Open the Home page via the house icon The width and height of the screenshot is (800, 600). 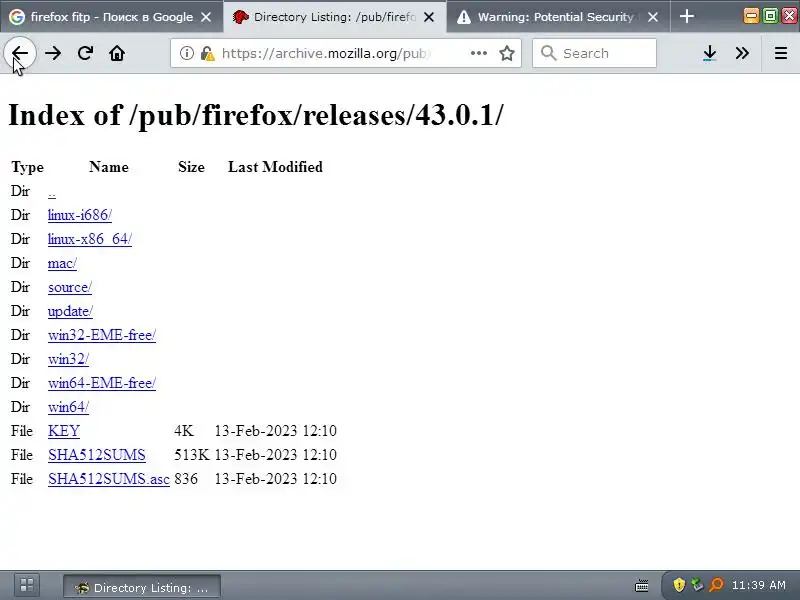click(x=117, y=53)
